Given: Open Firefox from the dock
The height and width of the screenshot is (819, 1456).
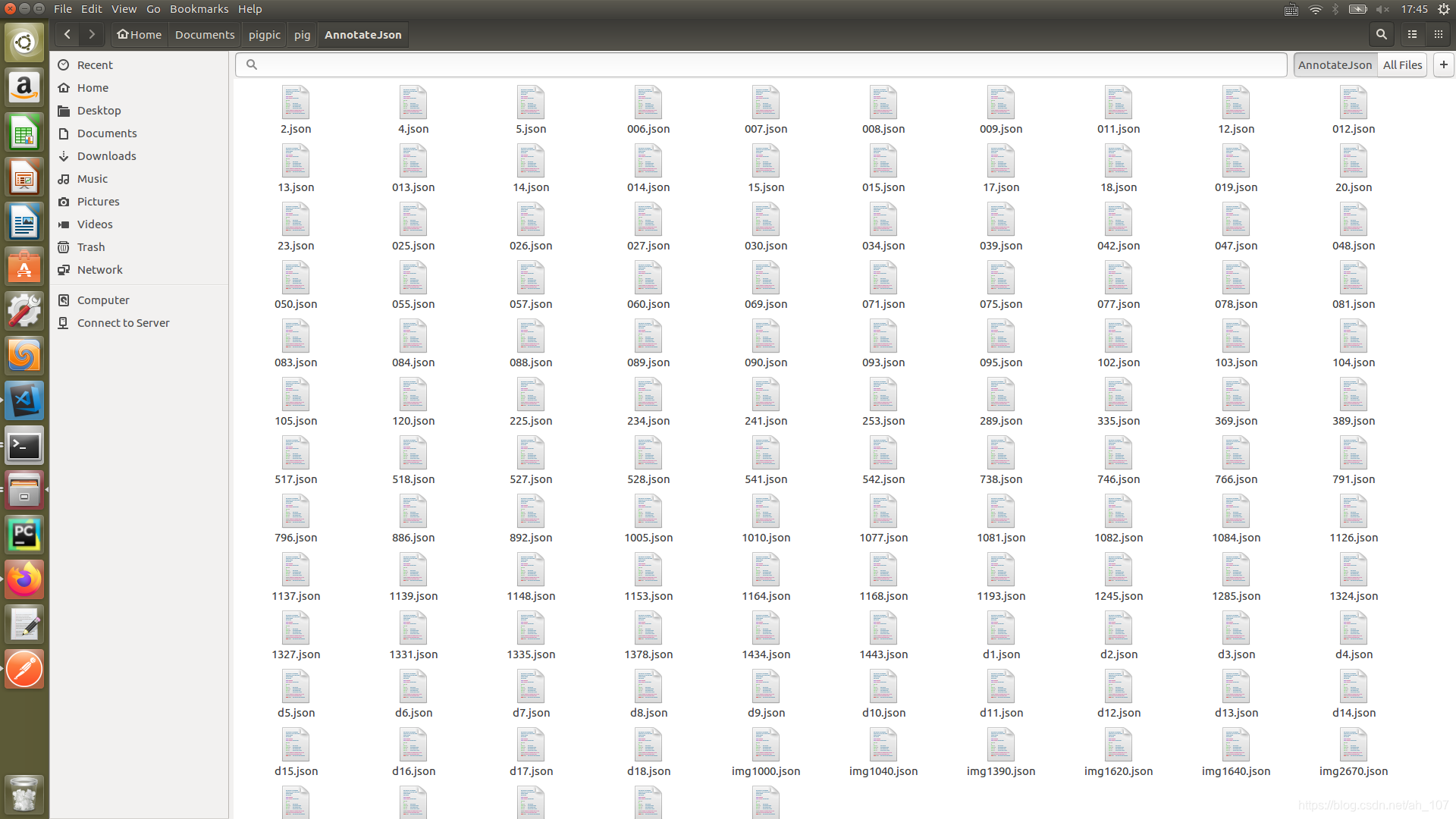Looking at the screenshot, I should click(x=24, y=580).
